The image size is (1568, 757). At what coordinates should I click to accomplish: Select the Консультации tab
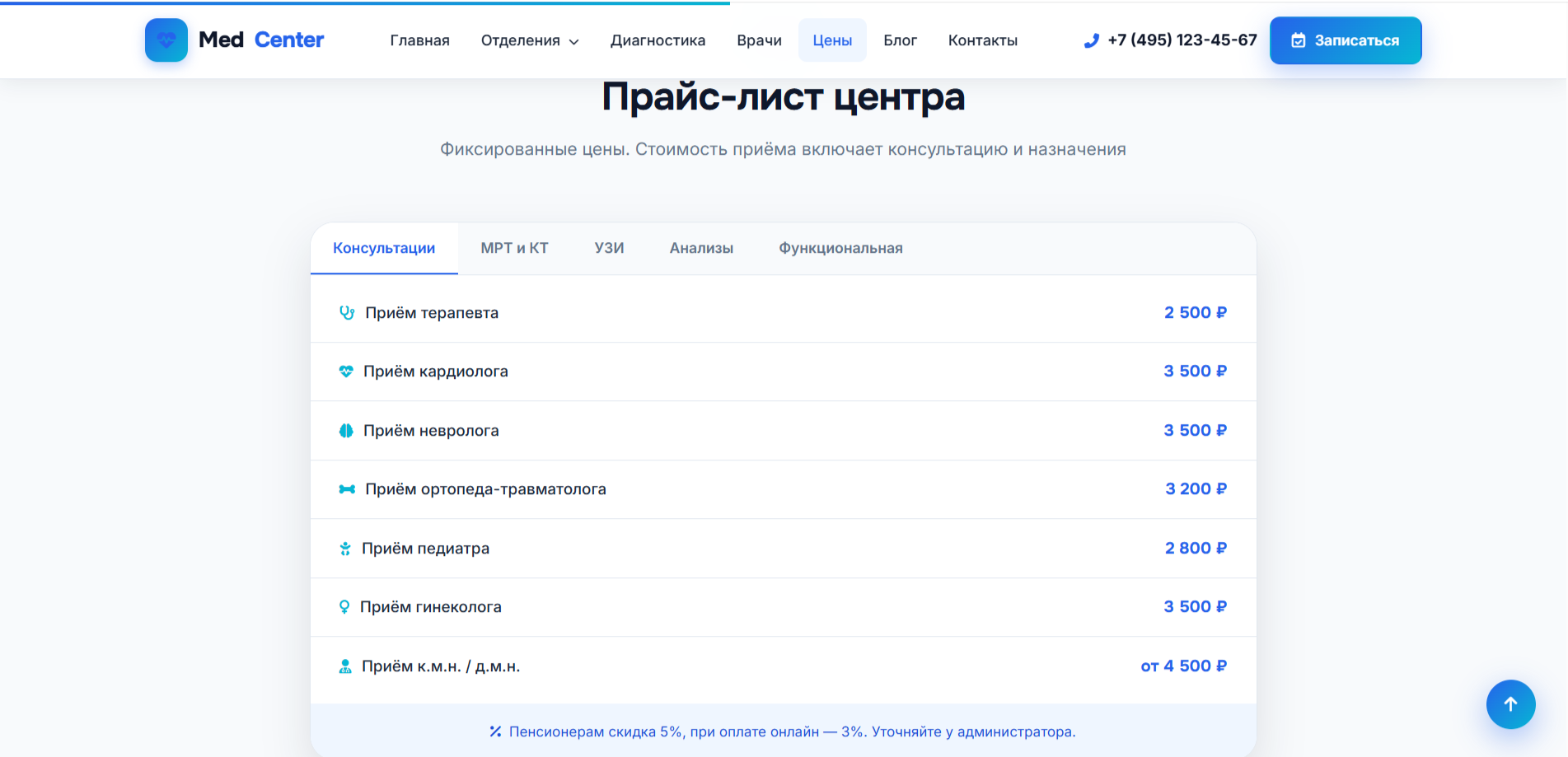pyautogui.click(x=384, y=248)
